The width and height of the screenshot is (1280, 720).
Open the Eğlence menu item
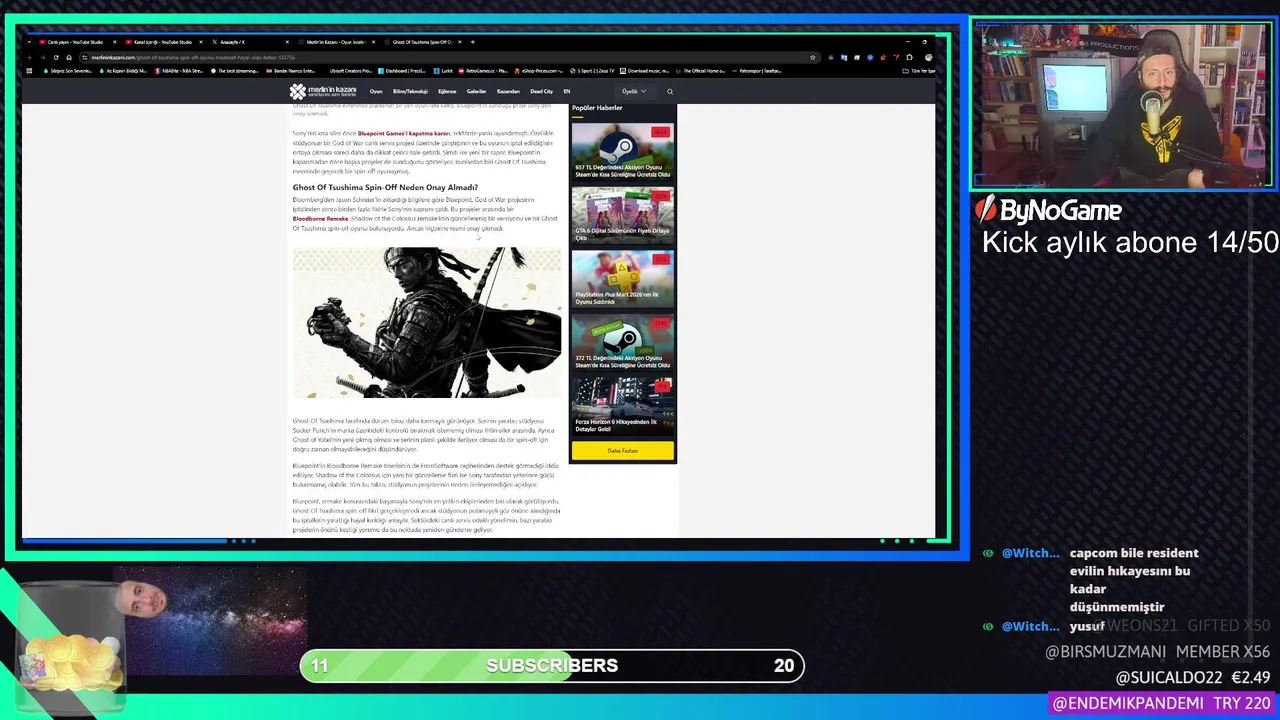point(447,91)
